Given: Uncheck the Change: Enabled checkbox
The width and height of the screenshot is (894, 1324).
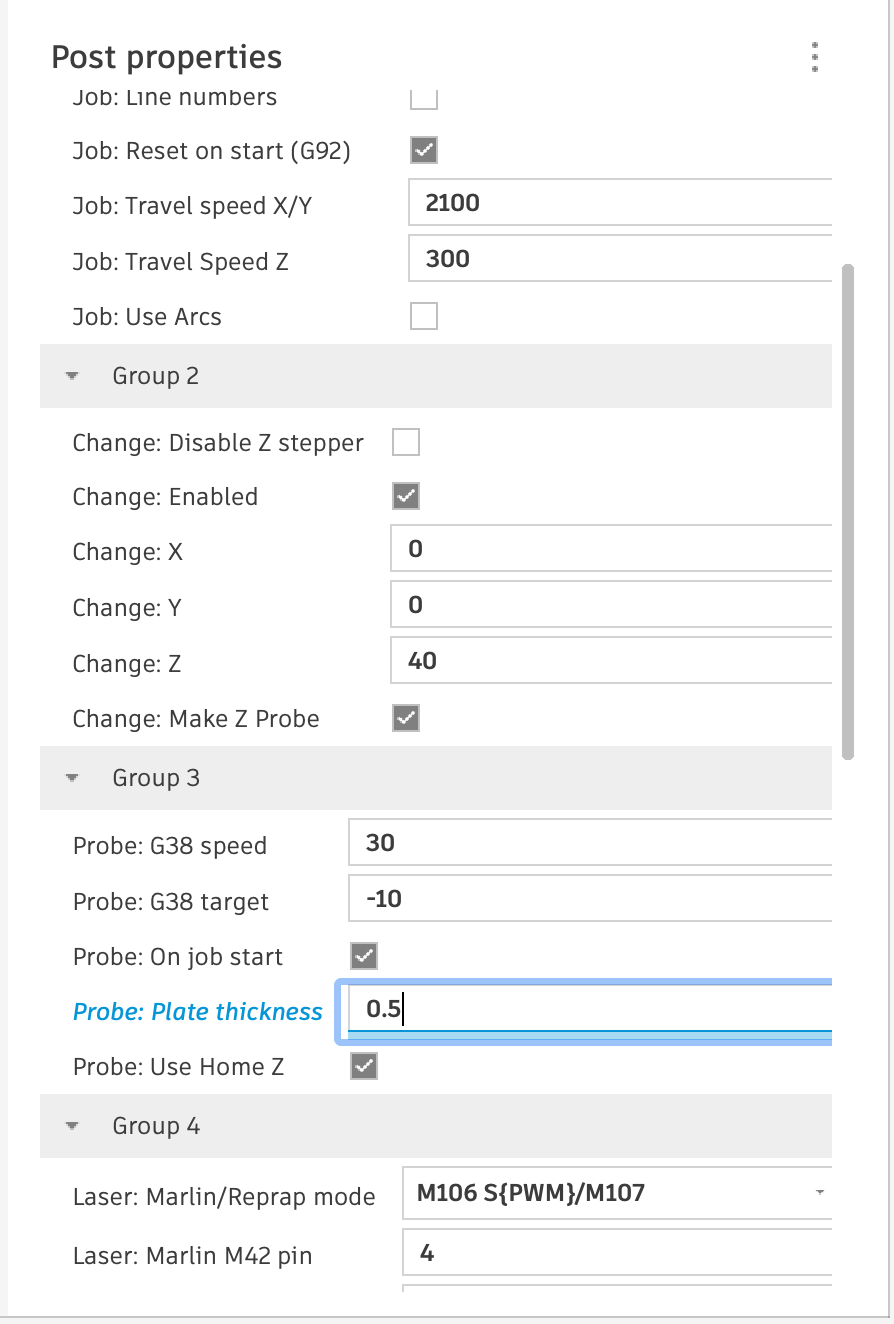Looking at the screenshot, I should coord(405,497).
